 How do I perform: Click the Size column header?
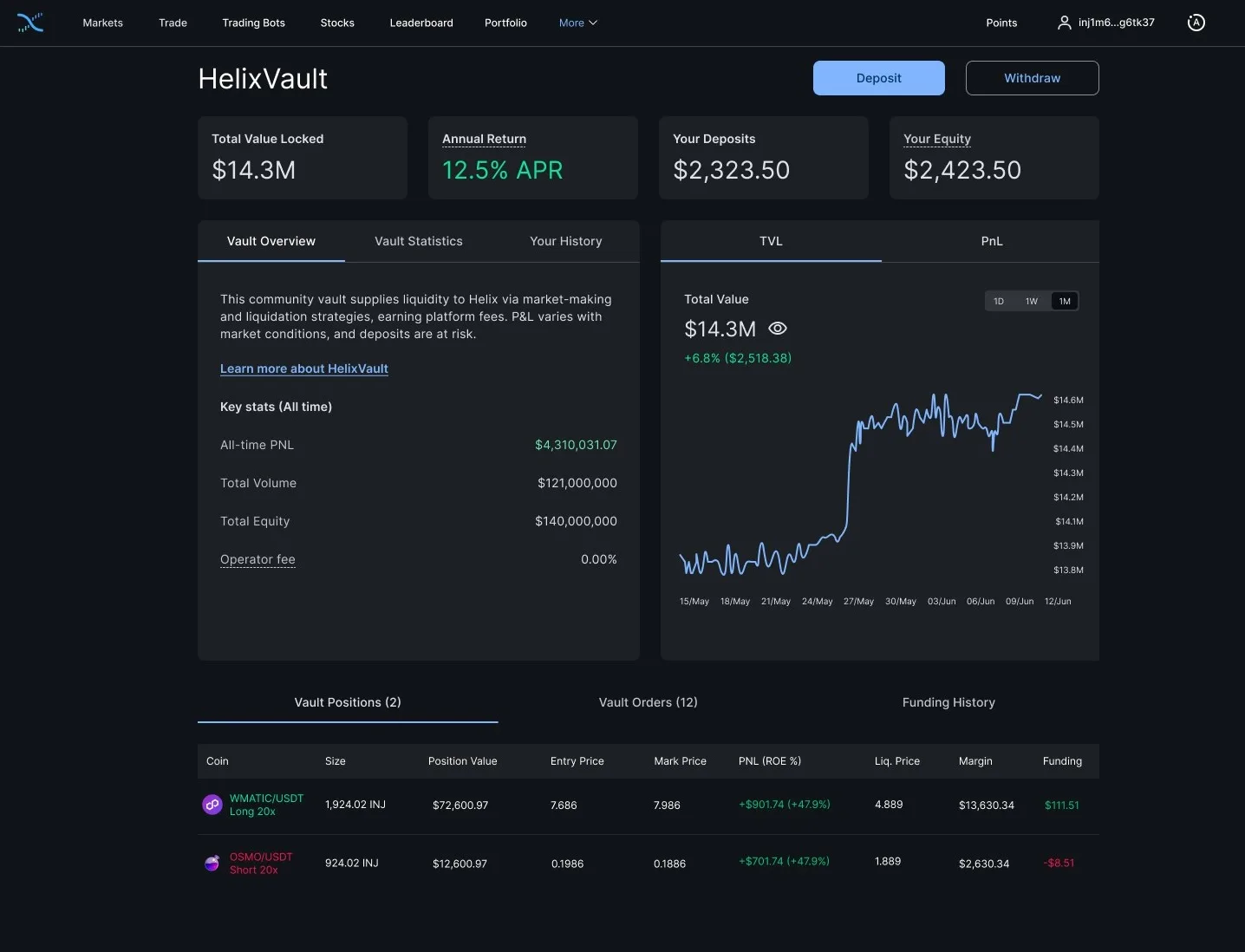click(336, 761)
